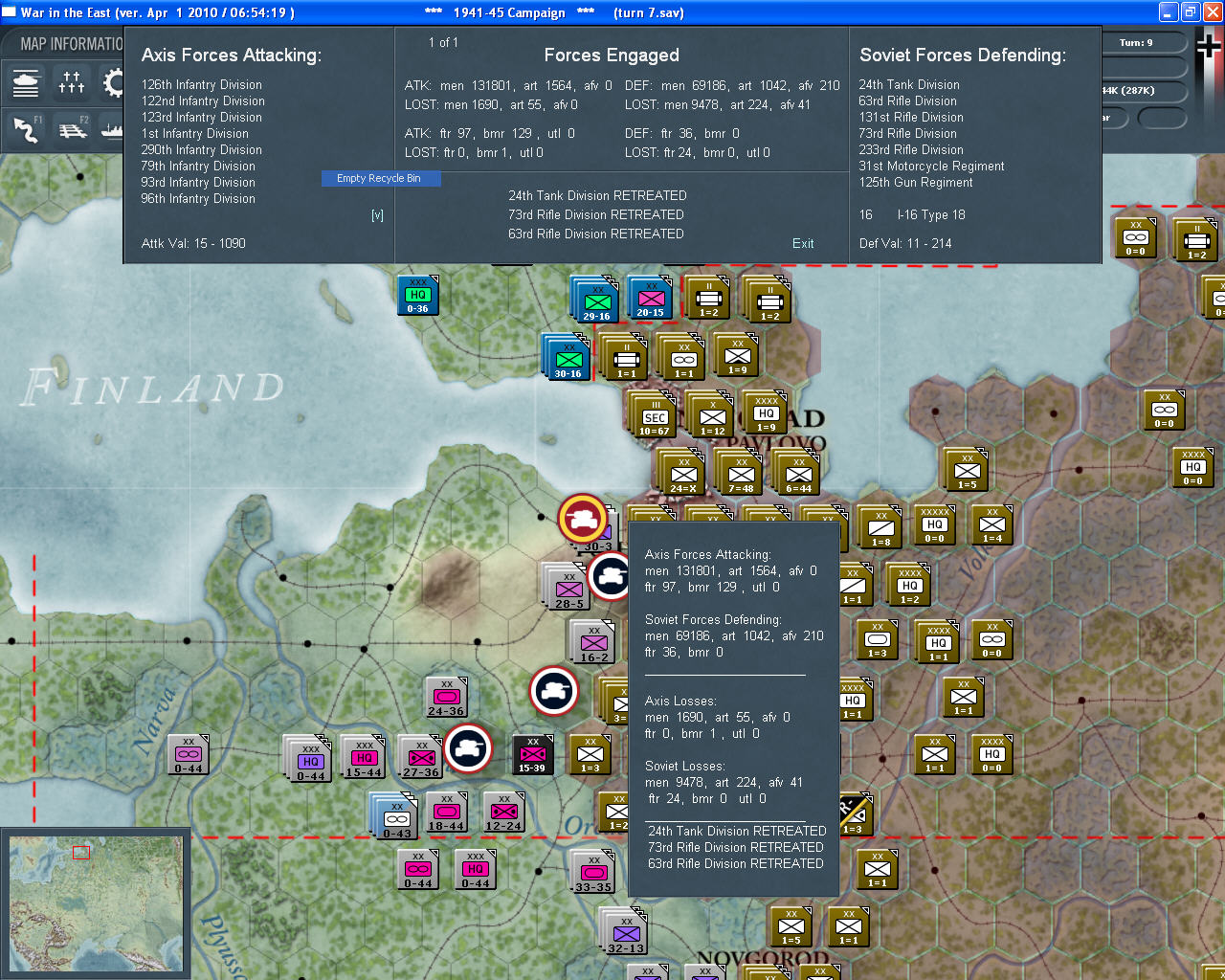The height and width of the screenshot is (980, 1225).
Task: Open the MAP INFORMATION tab
Action: (71, 44)
